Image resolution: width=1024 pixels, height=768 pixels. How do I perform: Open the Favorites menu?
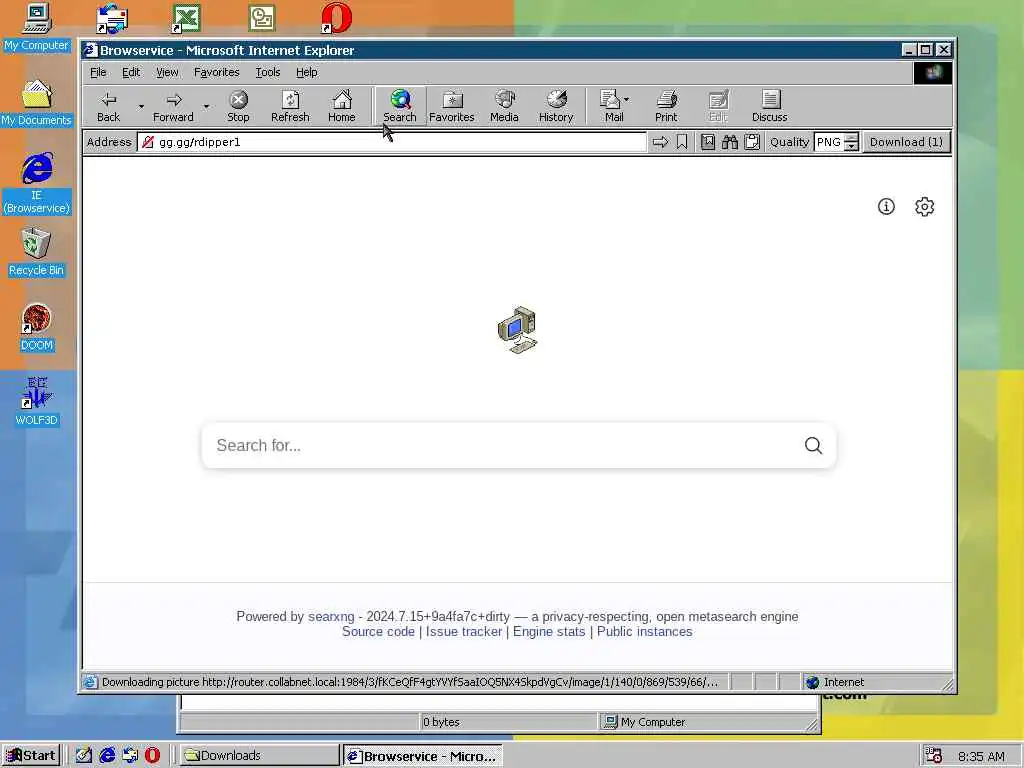[x=216, y=72]
